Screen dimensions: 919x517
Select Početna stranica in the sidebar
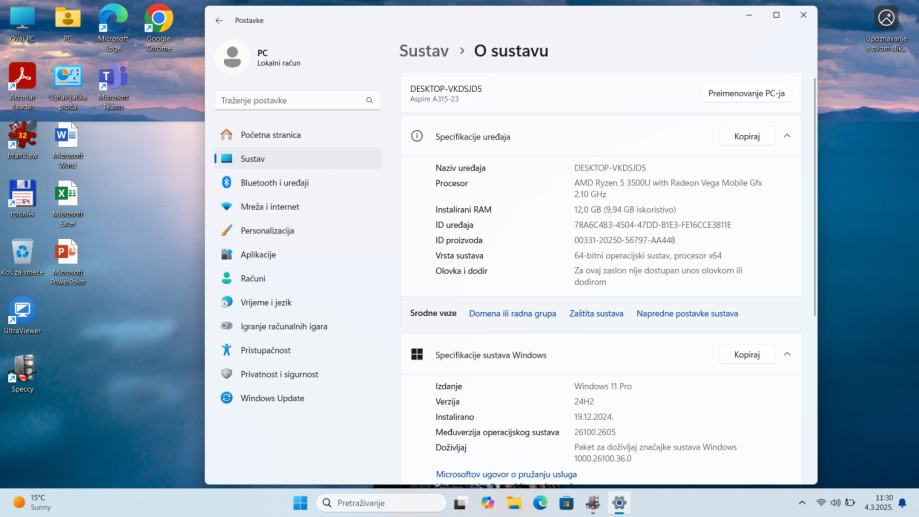click(x=270, y=135)
